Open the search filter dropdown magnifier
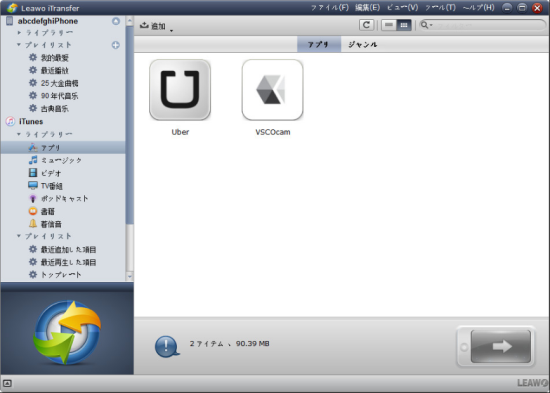 coord(426,25)
